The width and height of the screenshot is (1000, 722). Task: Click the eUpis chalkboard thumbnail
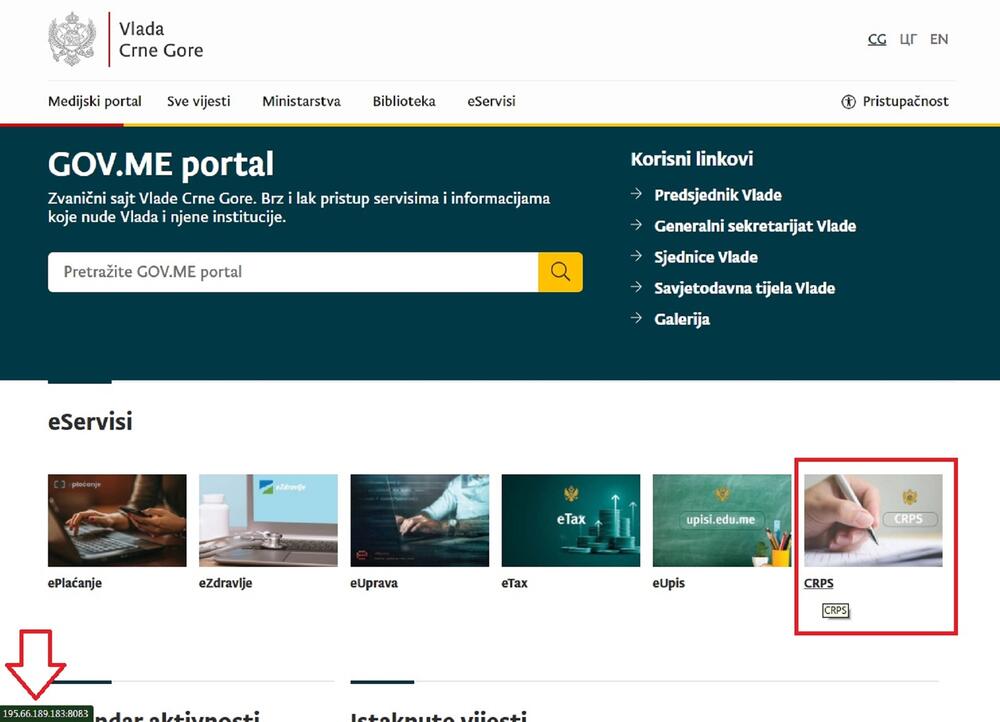tap(721, 520)
